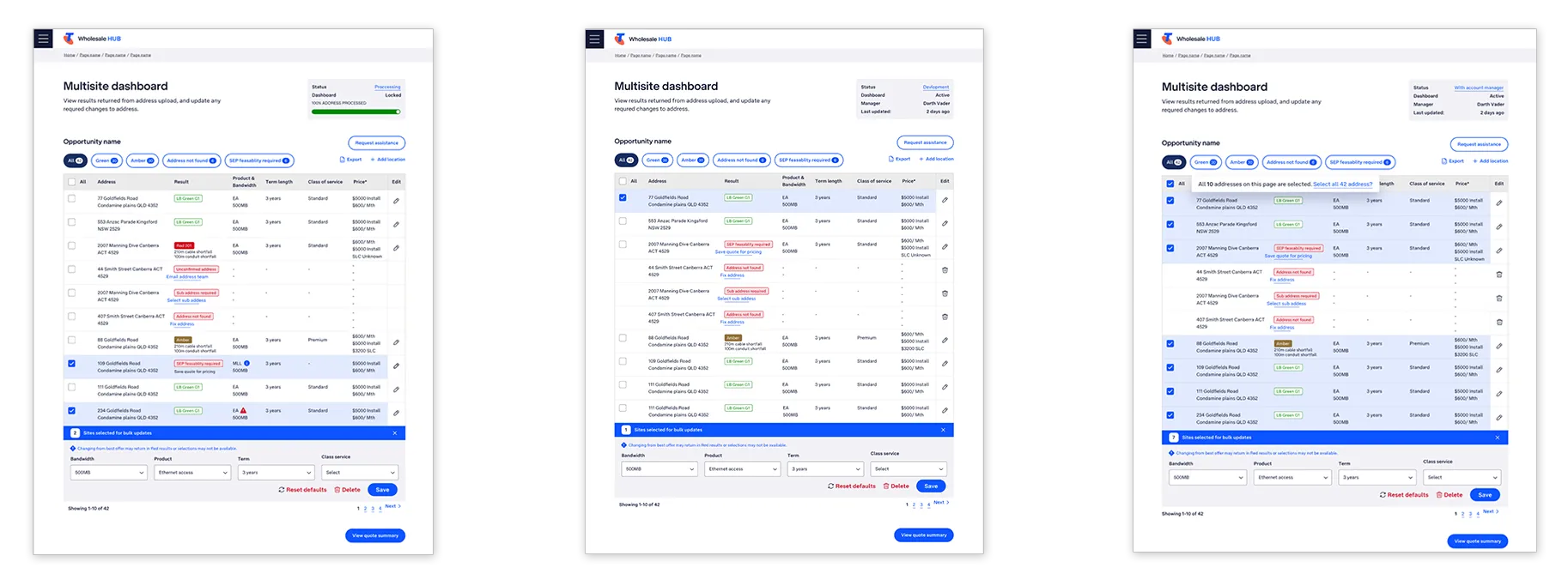Click Wholesale HUB logo in left dashboard
1568x586 pixels.
(93, 39)
